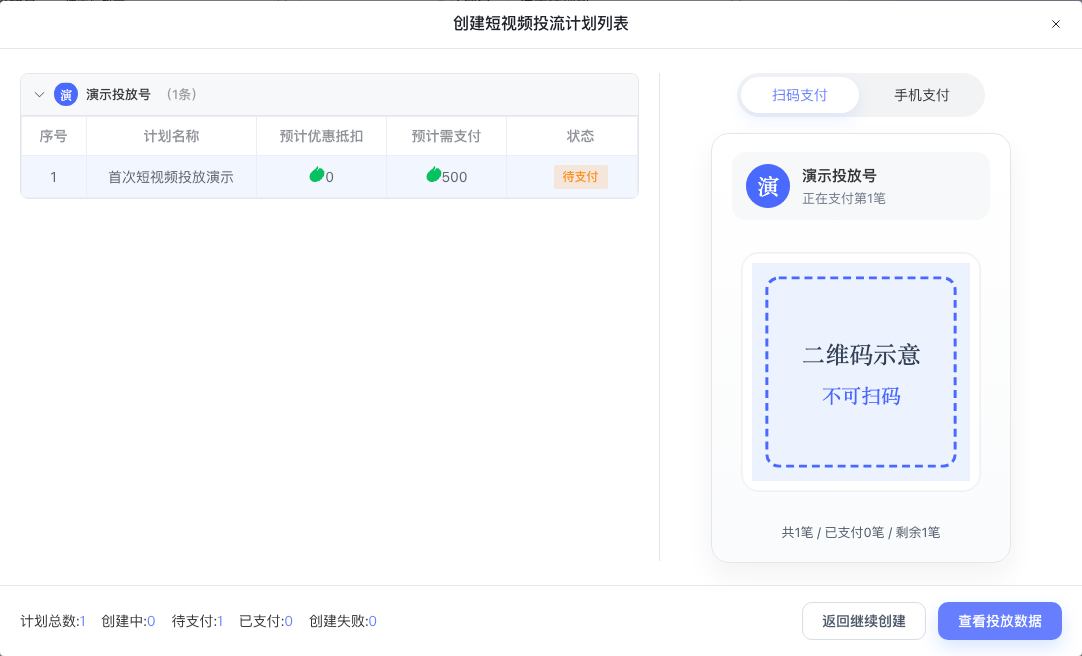The width and height of the screenshot is (1082, 656).
Task: Switch to the 手机支付 tab
Action: click(921, 95)
